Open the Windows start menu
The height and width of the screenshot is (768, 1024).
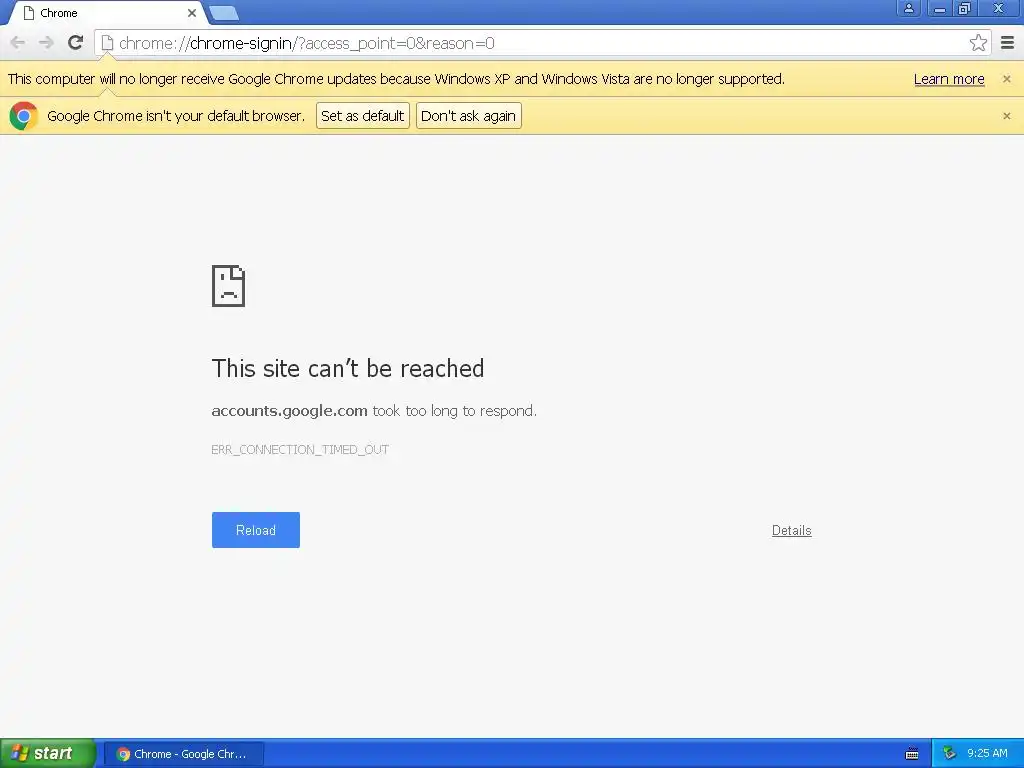tap(48, 754)
